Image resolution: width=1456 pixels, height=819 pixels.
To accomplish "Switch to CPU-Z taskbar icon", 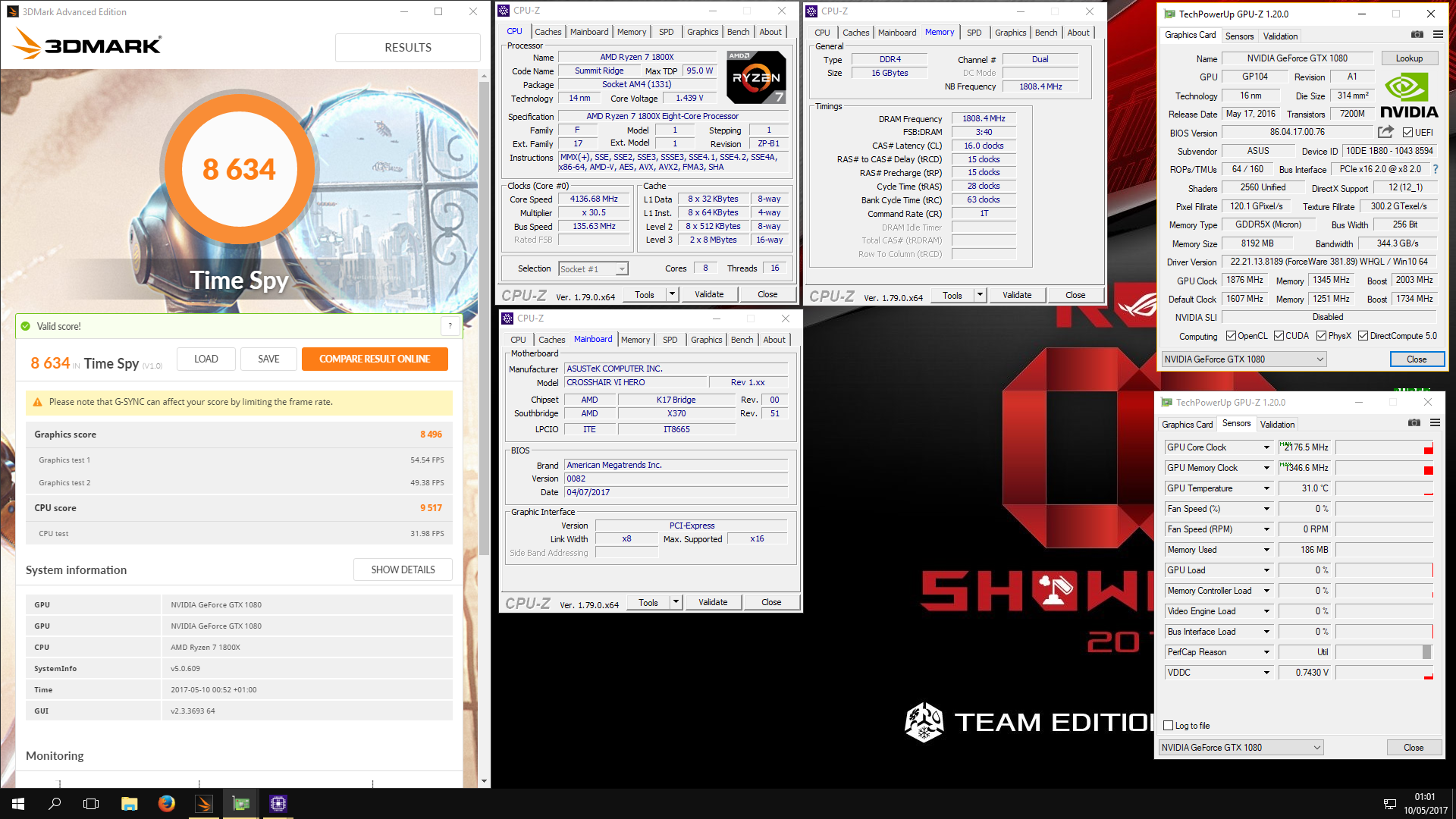I will pyautogui.click(x=278, y=804).
